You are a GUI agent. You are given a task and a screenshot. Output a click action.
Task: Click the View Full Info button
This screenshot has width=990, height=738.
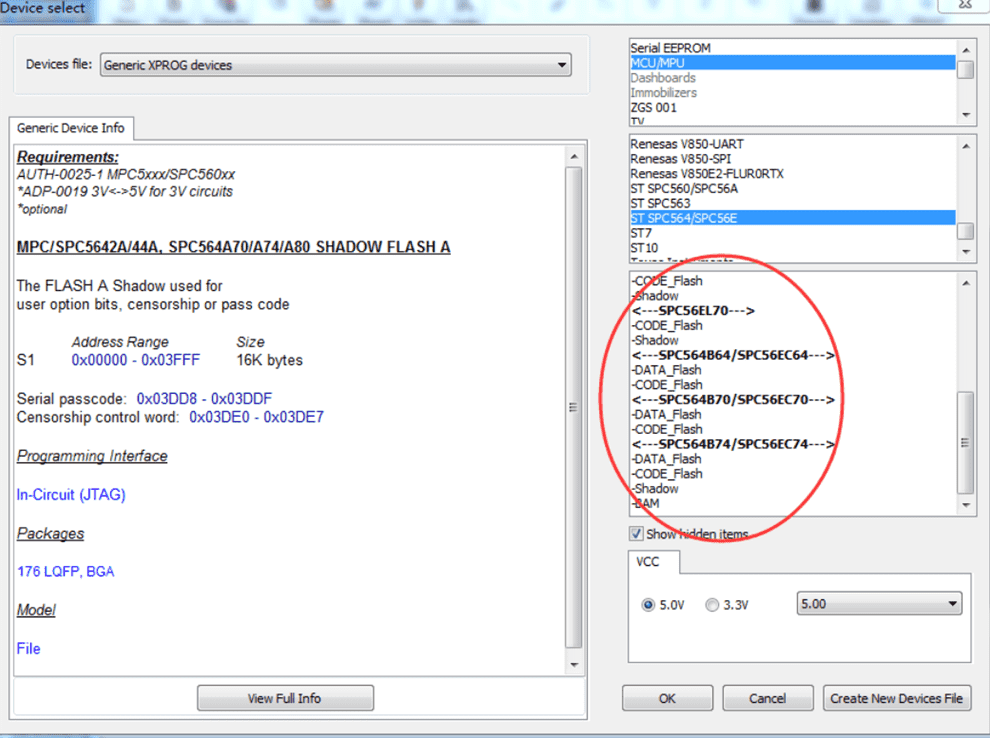pos(285,698)
